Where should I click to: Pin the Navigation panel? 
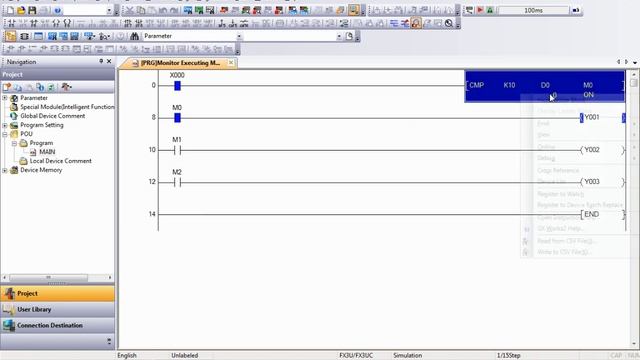(x=101, y=61)
